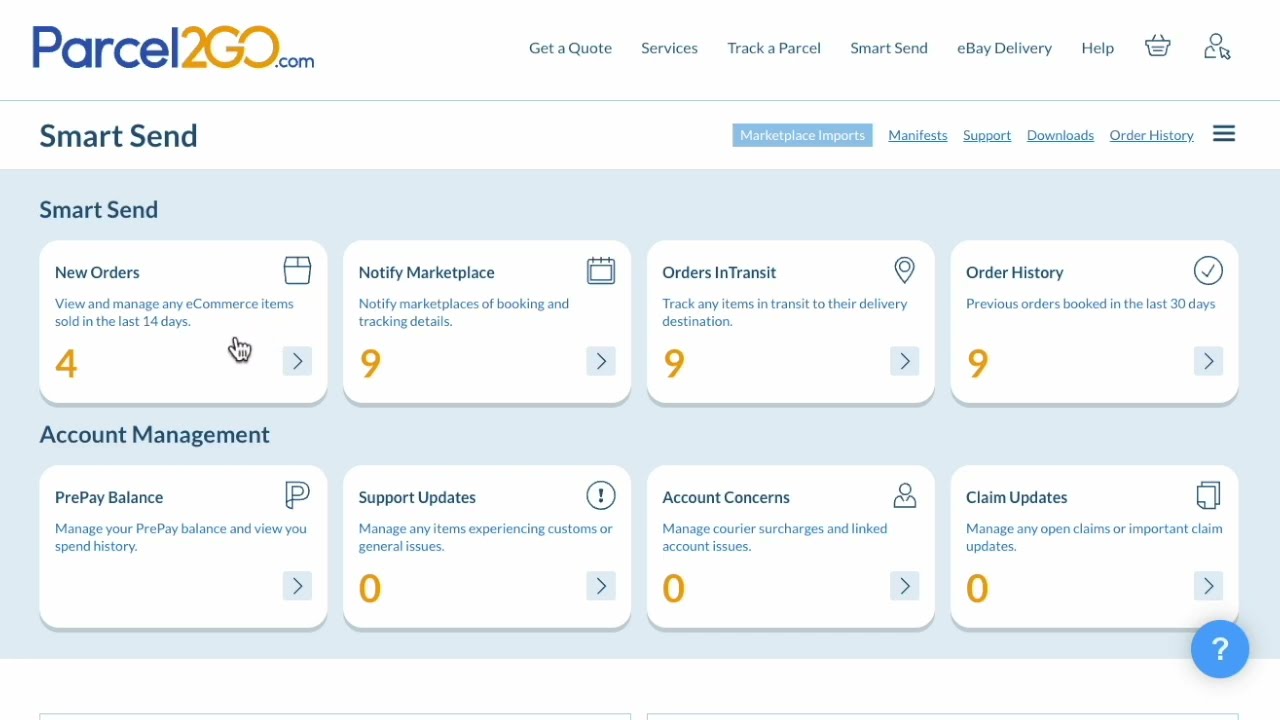Screen dimensions: 1280x720
Task: Go to Track a Parcel
Action: (x=774, y=48)
